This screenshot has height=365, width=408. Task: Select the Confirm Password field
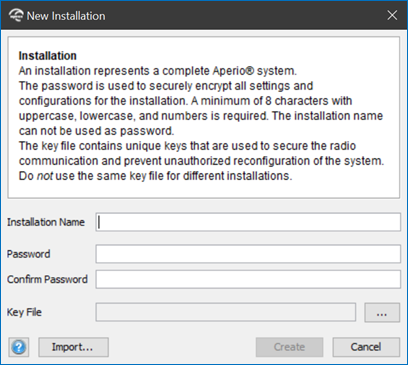click(248, 279)
